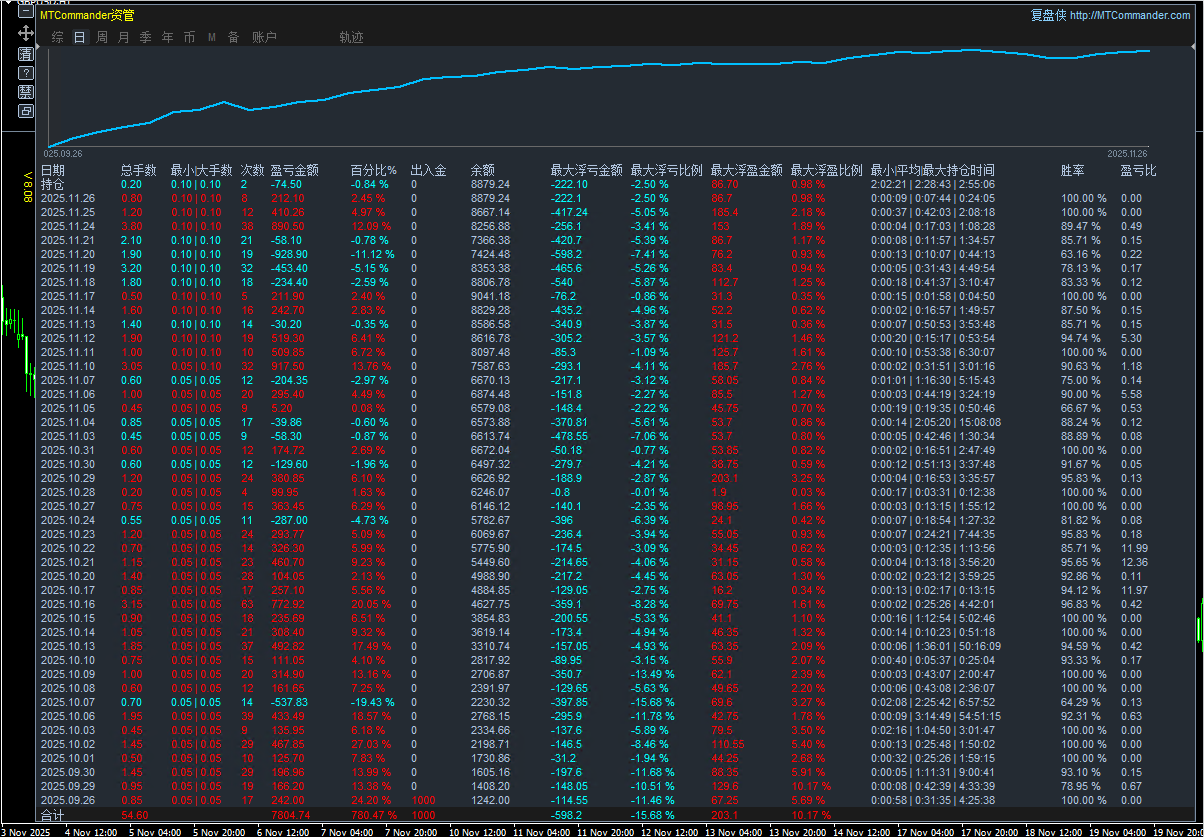Viewport: 1204px width, 837px height.
Task: Click the 轨迹 trajectory button
Action: 351,37
